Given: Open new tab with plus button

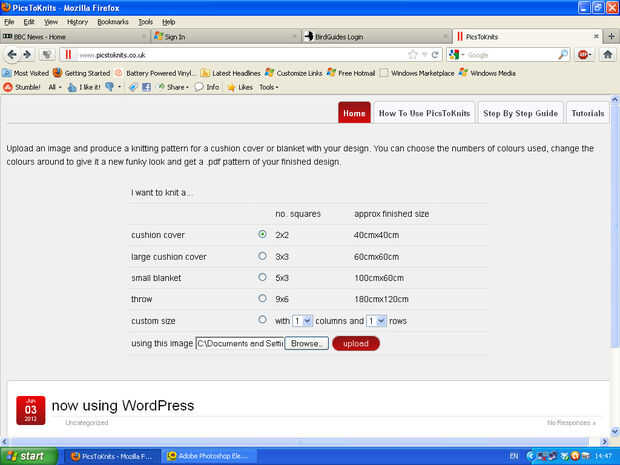Looking at the screenshot, I should point(611,36).
